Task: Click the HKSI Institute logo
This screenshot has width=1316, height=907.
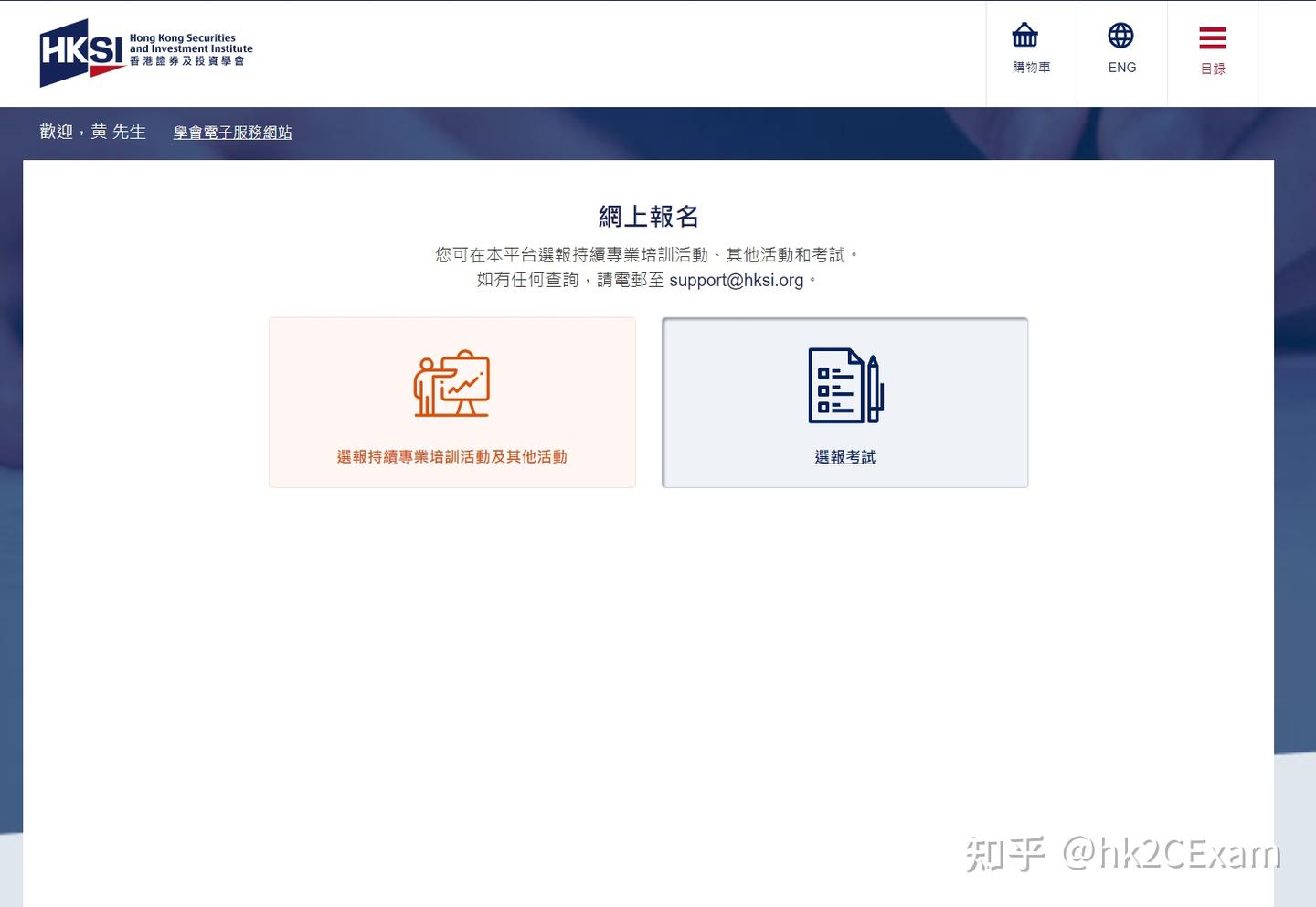Action: [x=146, y=50]
